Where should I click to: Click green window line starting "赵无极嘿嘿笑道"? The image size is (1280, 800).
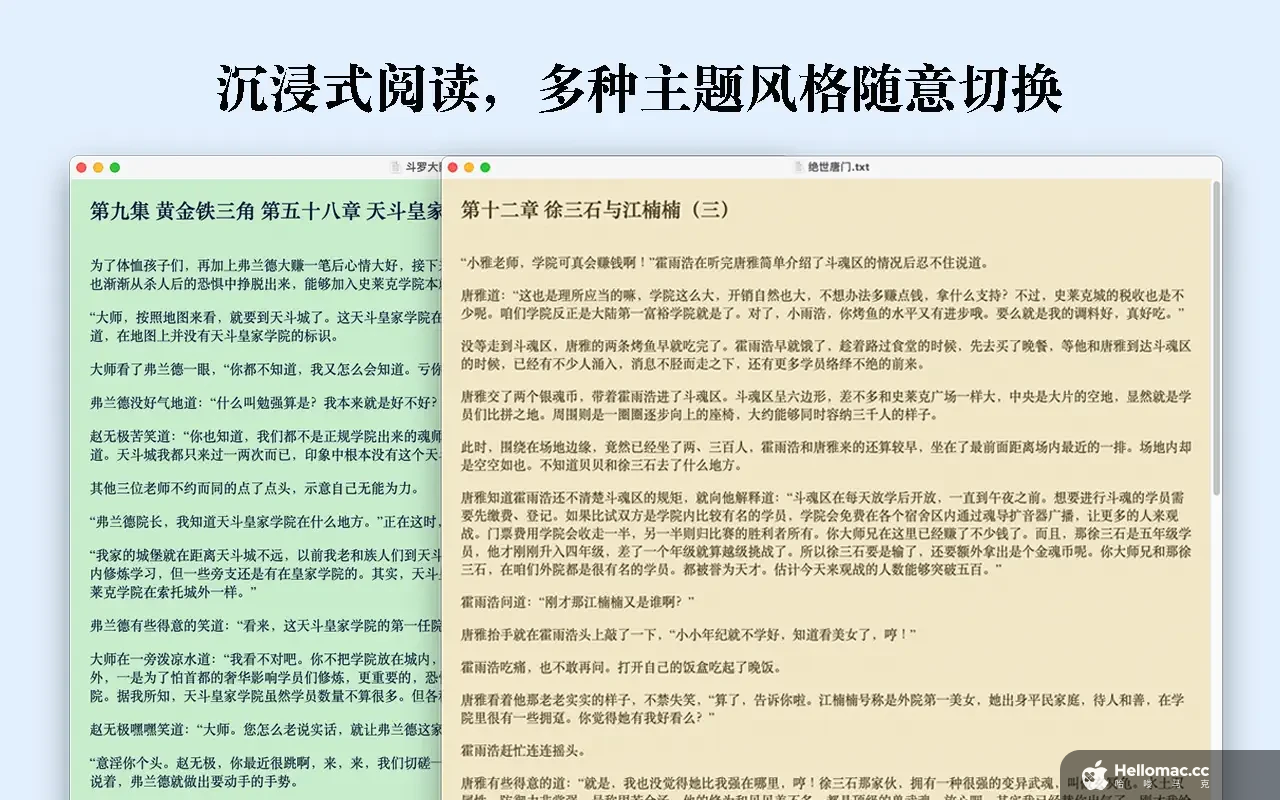tap(266, 729)
